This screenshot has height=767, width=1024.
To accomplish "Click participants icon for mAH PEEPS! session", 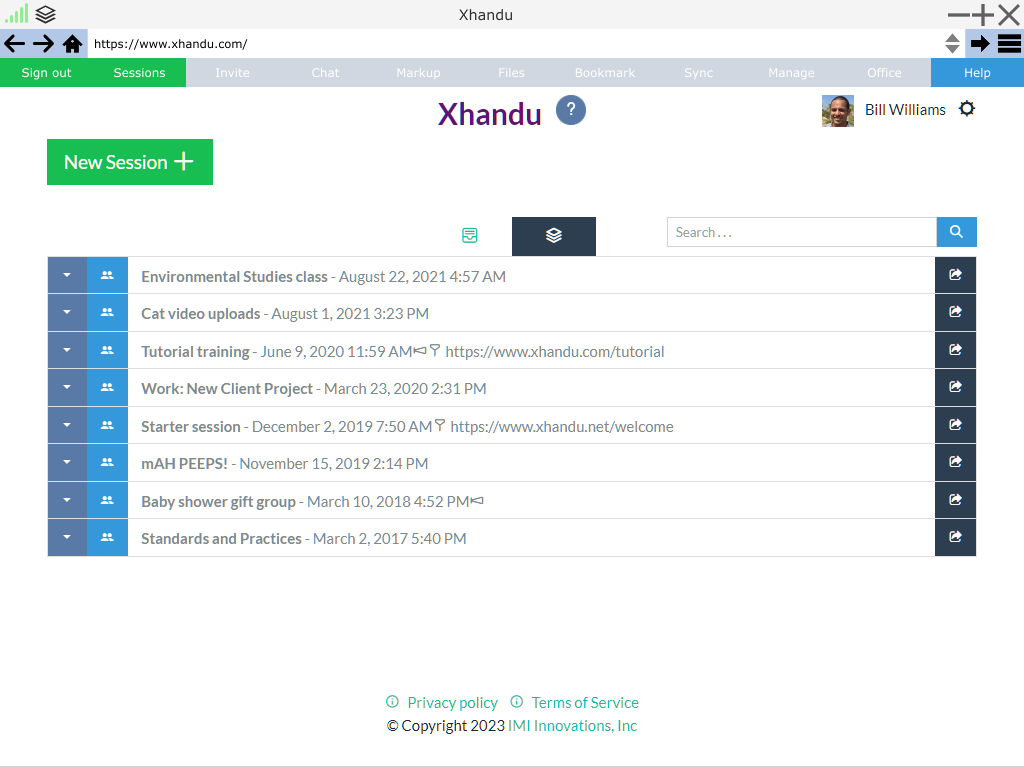I will tap(107, 463).
